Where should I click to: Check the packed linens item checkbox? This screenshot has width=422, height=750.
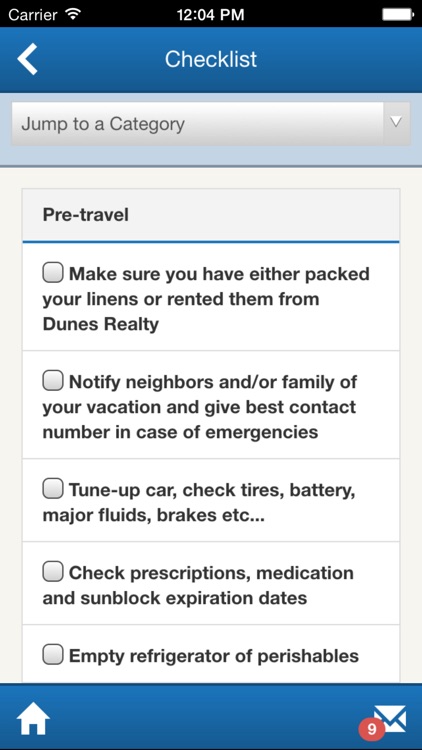tap(53, 273)
